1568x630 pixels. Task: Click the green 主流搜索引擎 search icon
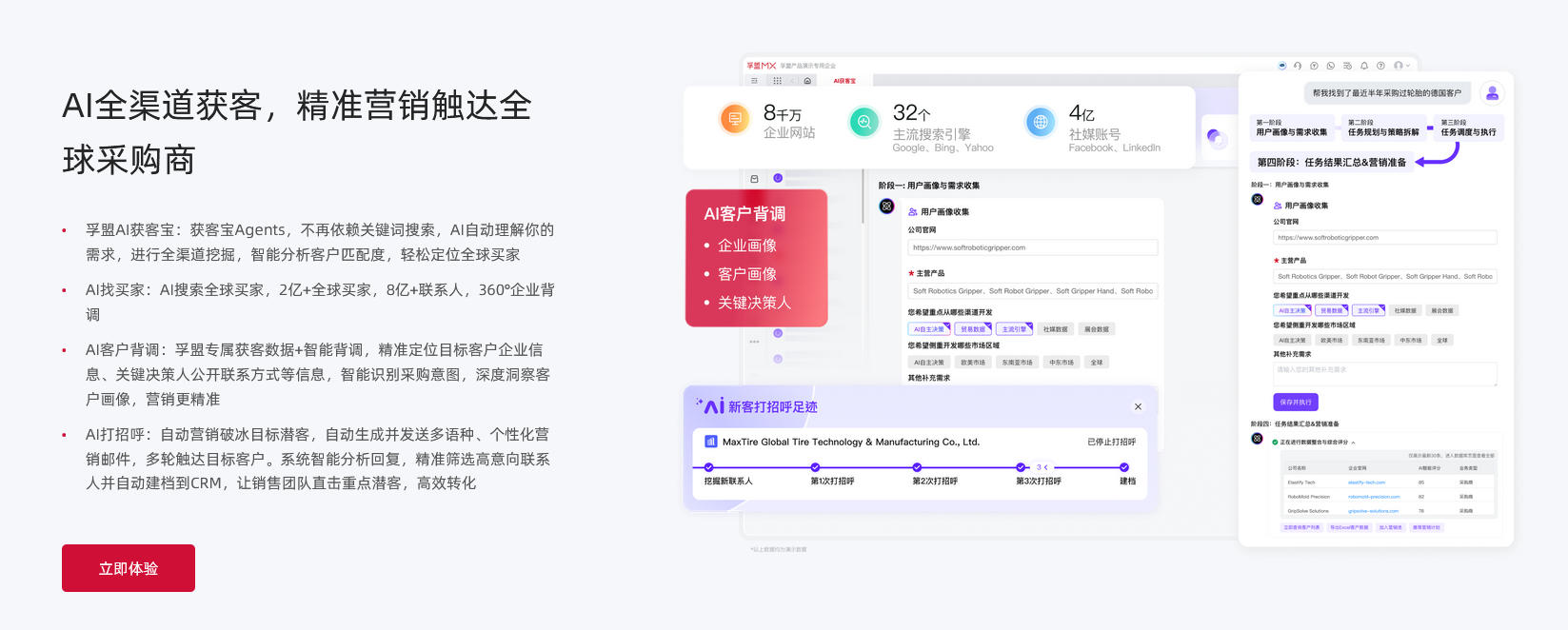point(864,121)
